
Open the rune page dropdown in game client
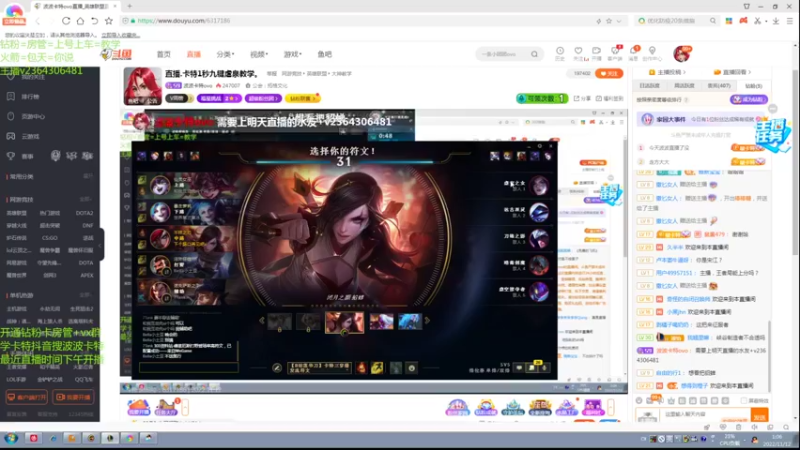(319, 368)
